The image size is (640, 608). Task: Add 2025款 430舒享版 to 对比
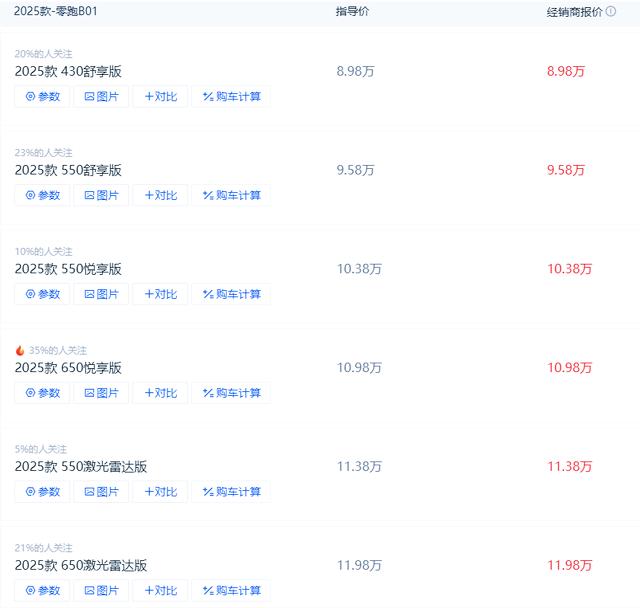pos(160,96)
